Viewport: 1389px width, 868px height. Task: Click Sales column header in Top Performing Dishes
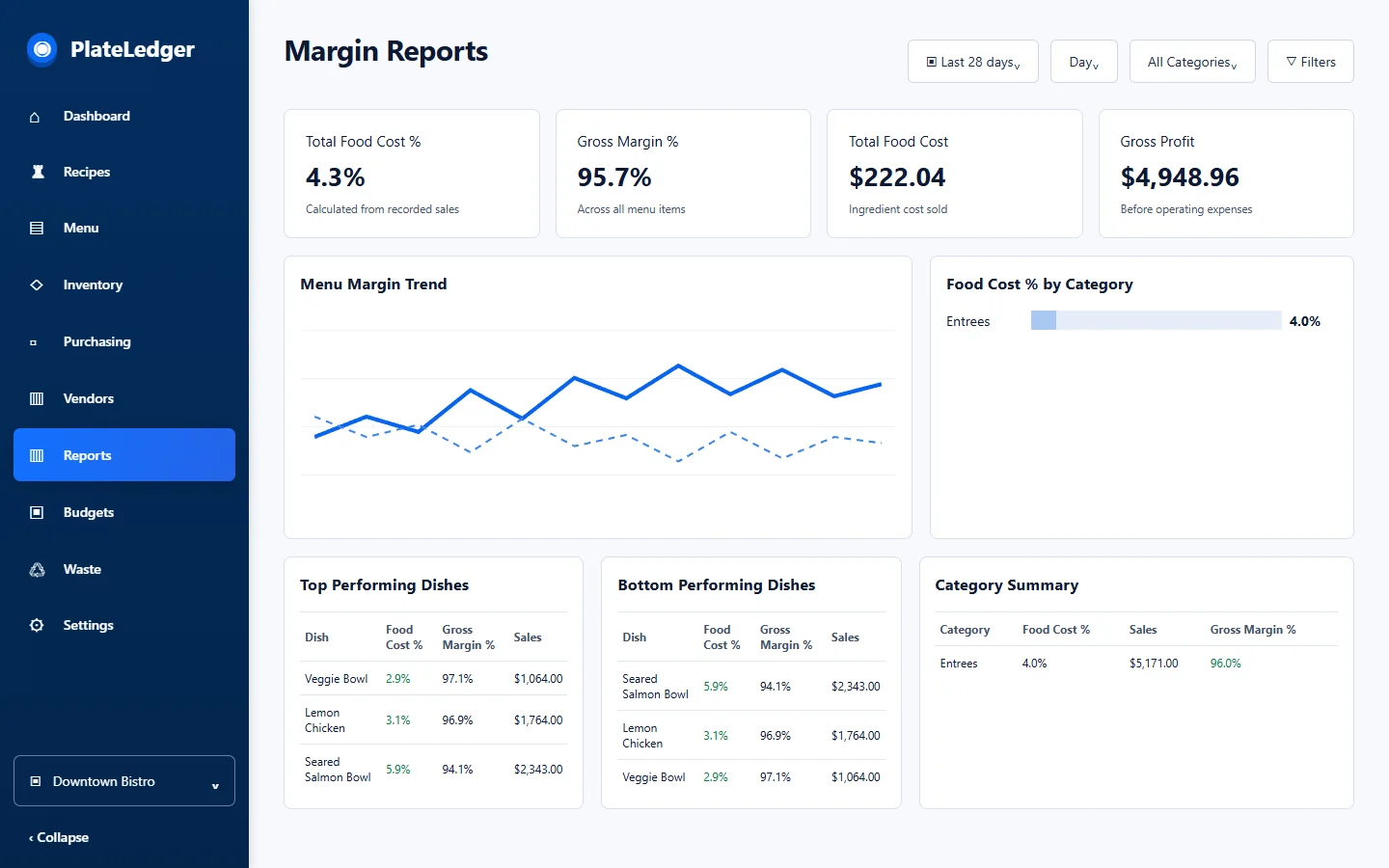coord(528,637)
